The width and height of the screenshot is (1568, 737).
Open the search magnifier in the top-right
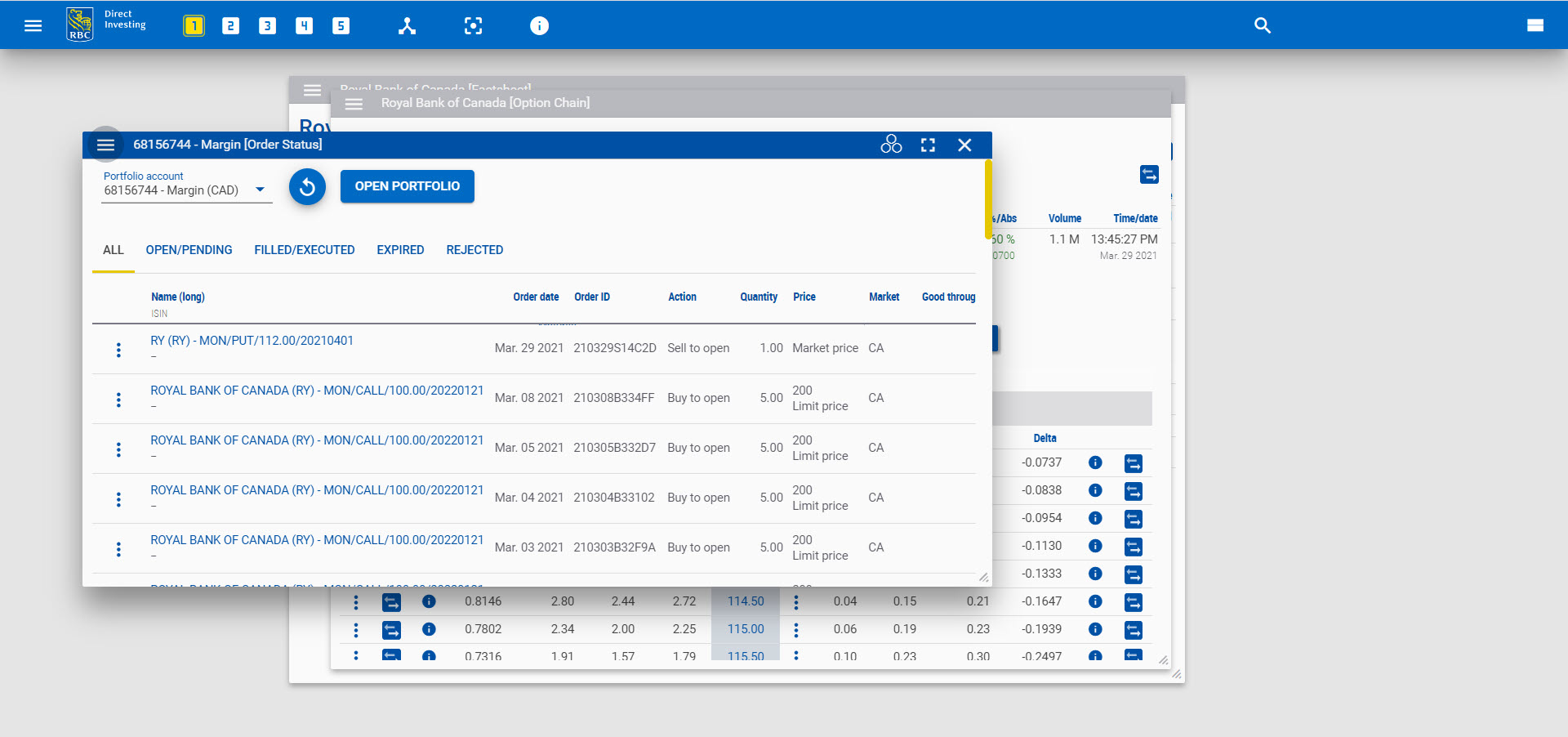pyautogui.click(x=1262, y=25)
